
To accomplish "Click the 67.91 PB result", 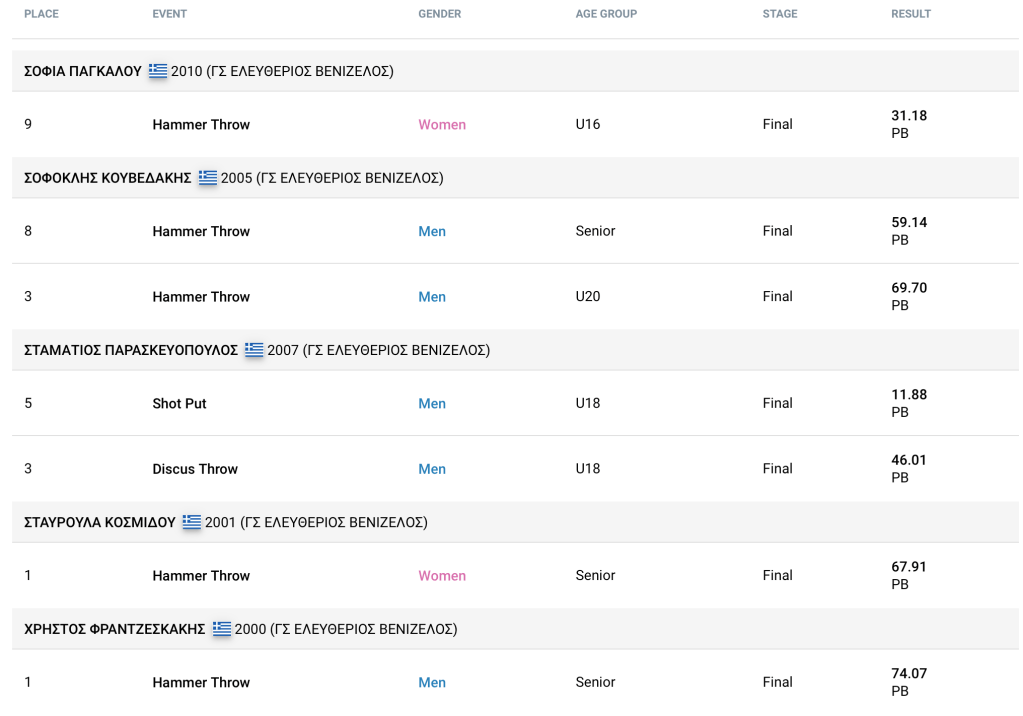I will [908, 575].
